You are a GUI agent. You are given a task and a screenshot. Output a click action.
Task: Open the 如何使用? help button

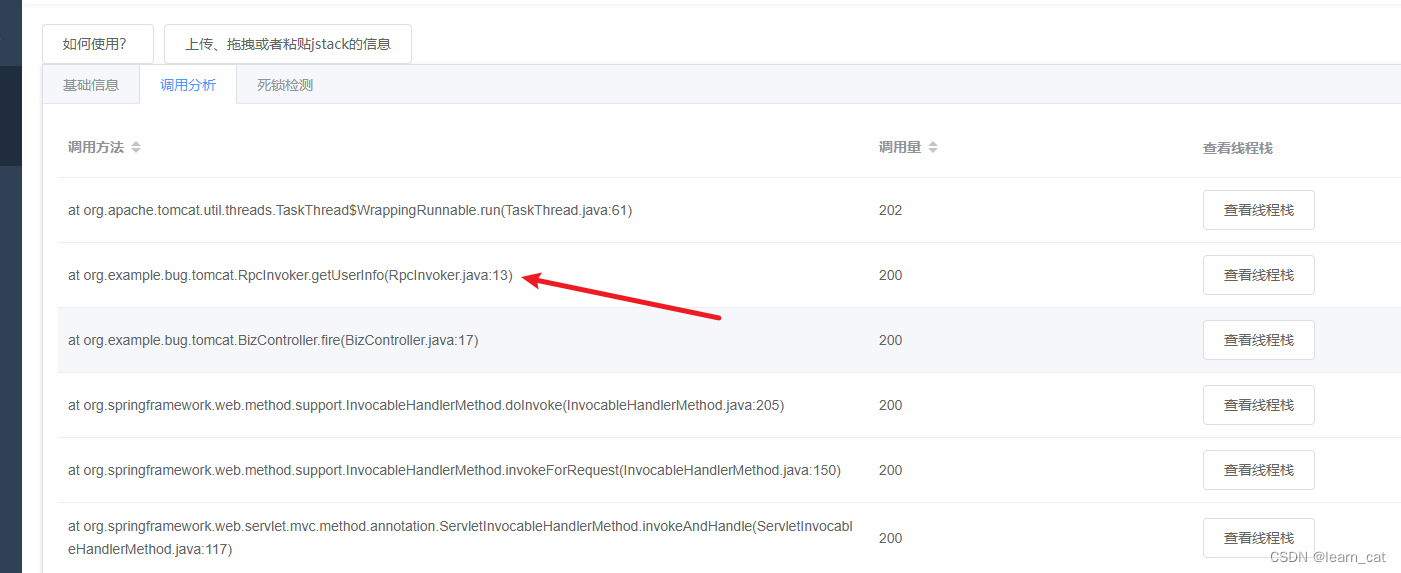click(98, 44)
